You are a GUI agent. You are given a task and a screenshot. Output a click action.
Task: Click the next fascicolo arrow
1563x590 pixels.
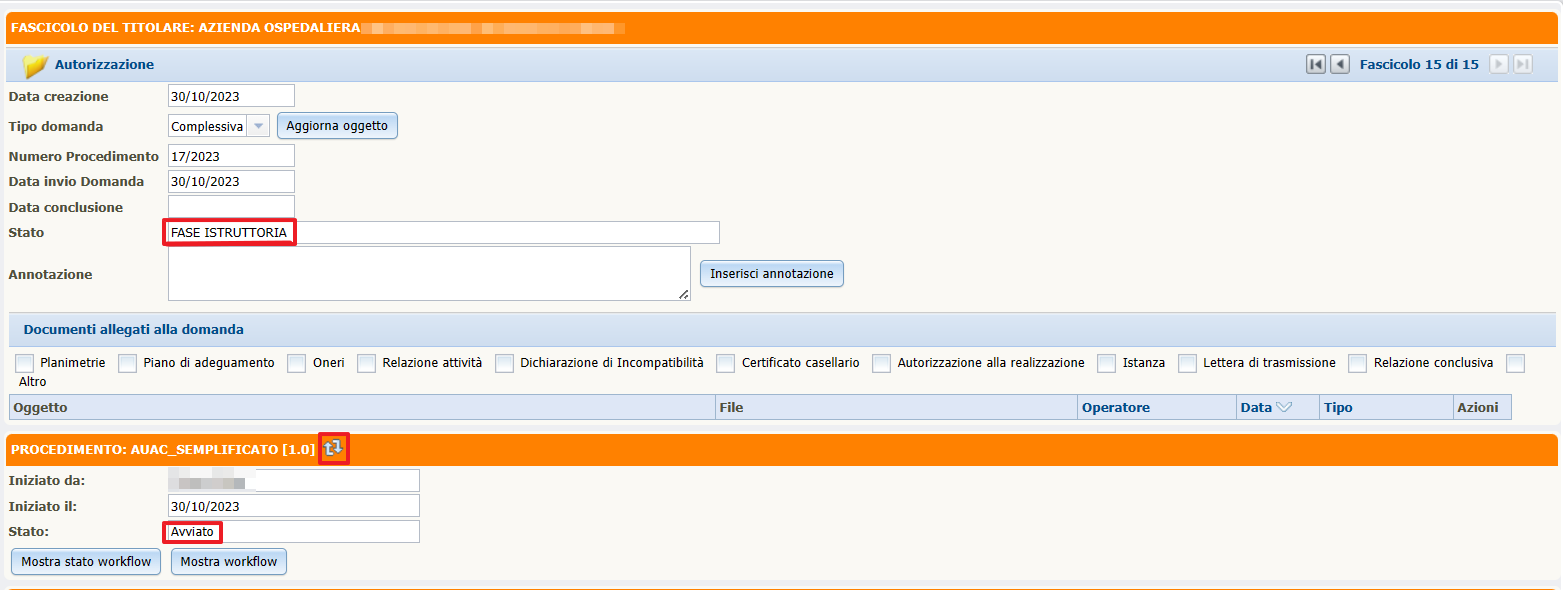point(1499,65)
